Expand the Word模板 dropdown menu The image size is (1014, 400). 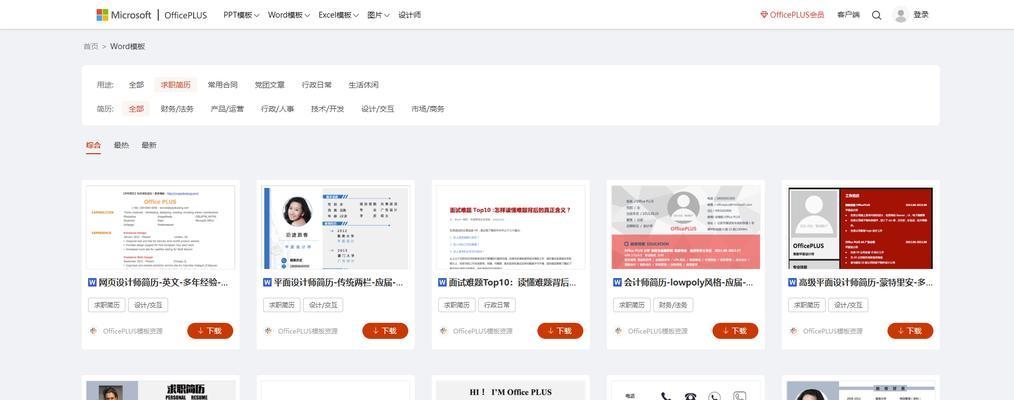289,15
